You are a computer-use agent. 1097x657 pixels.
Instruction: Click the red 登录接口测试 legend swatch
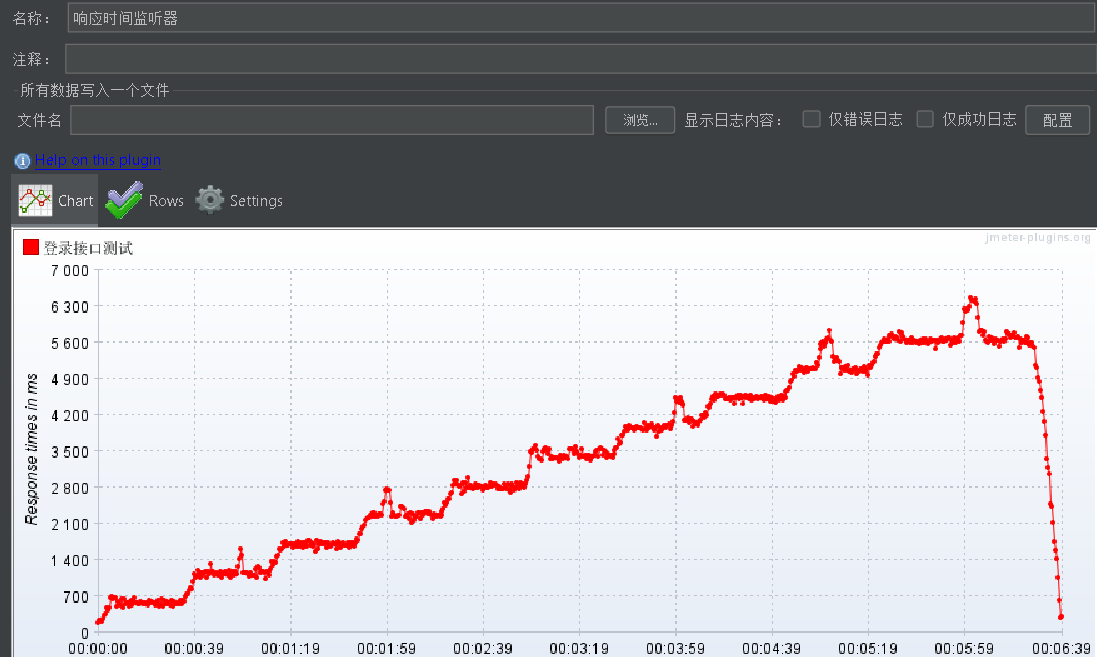coord(31,247)
